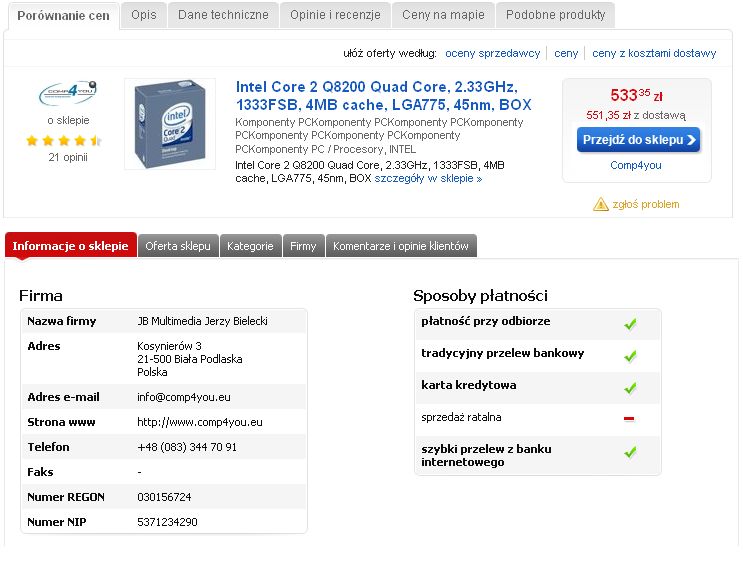Click the phone number '+48 (083) 344 70 91'

tap(187, 447)
